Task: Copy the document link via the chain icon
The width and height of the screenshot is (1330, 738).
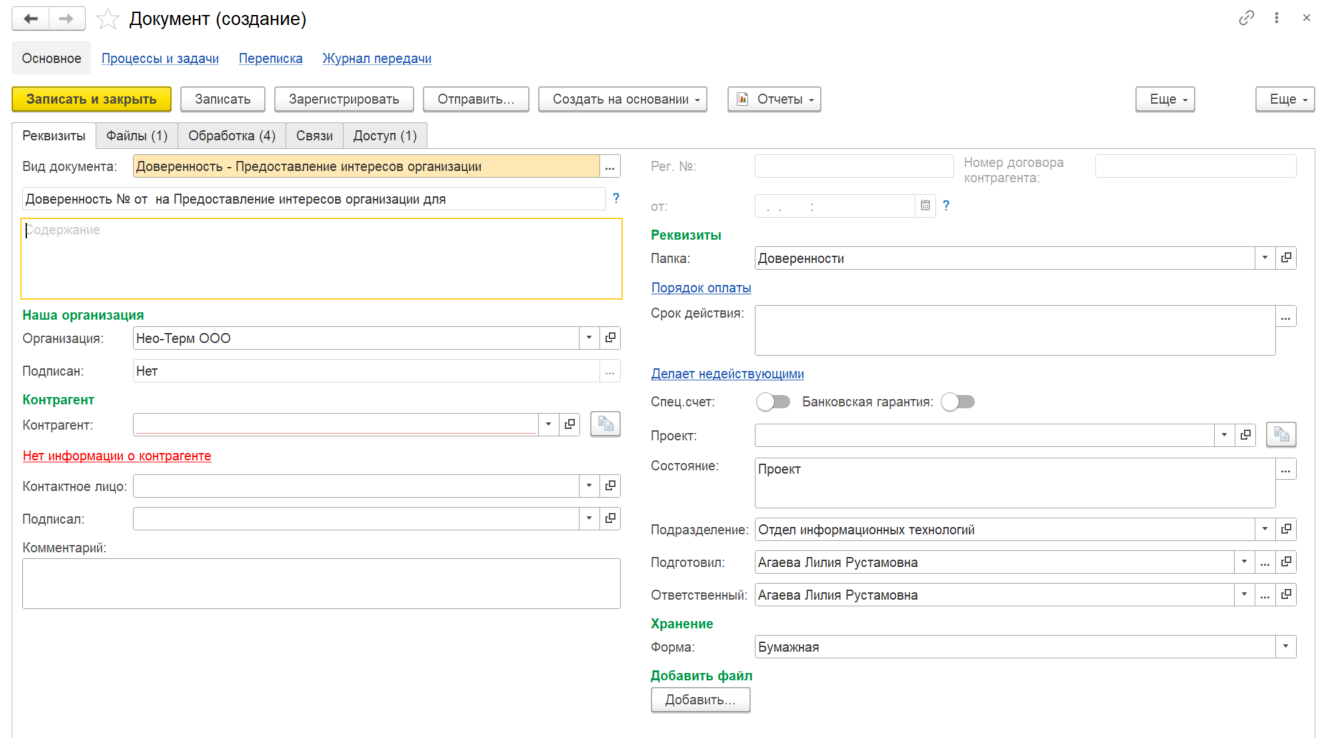Action: coord(1246,18)
